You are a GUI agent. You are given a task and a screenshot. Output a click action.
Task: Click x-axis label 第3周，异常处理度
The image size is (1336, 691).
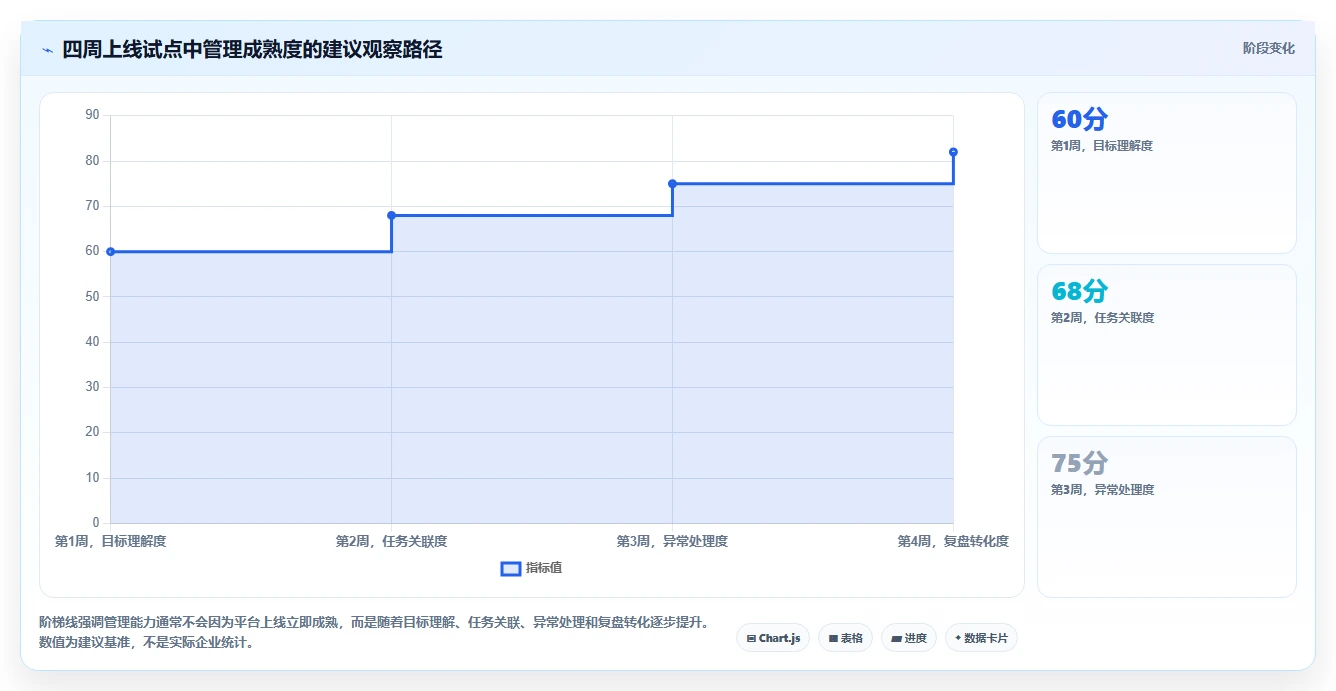point(672,541)
